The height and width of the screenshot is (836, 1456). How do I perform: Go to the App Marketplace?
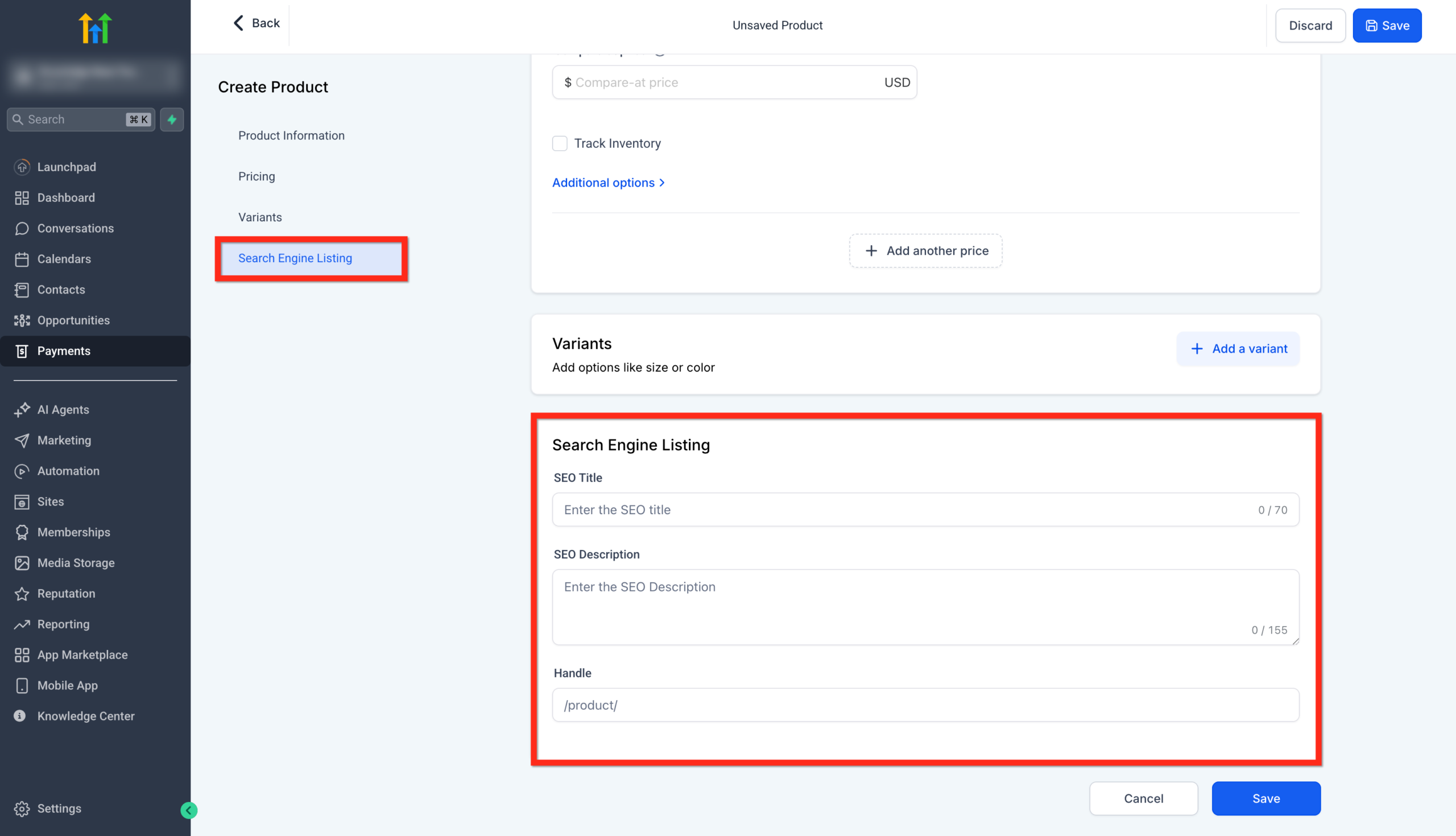point(82,655)
